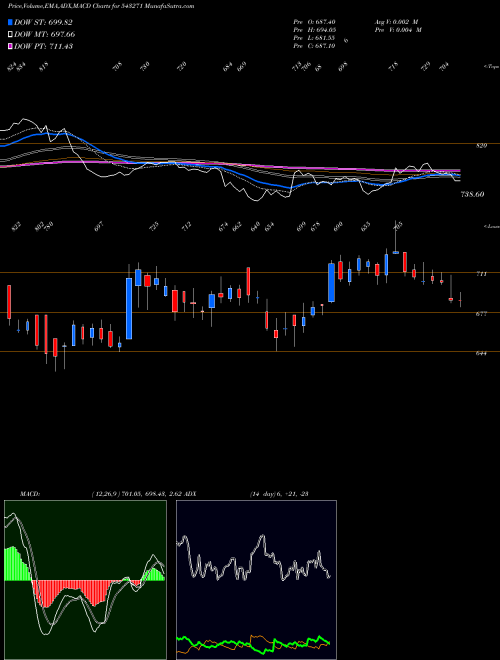Click the 725 value in the Lows row
The image size is (500, 660).
tap(154, 226)
